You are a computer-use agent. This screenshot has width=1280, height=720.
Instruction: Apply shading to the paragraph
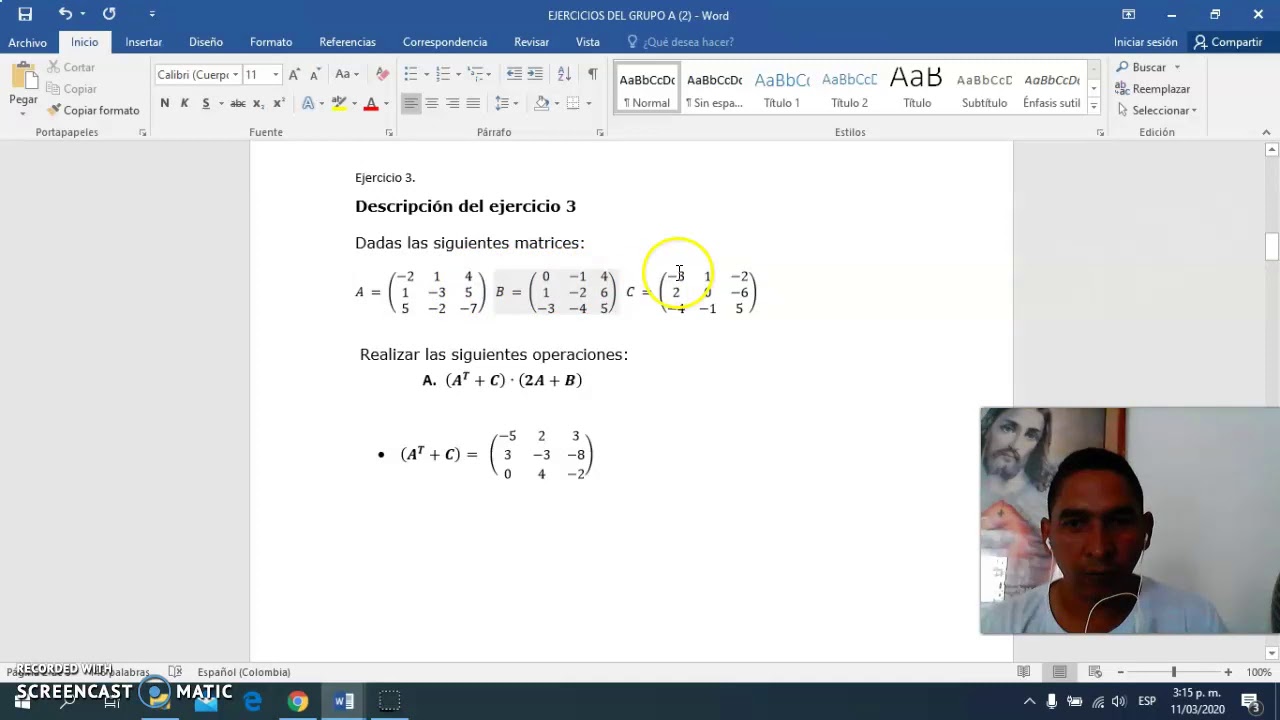point(541,103)
